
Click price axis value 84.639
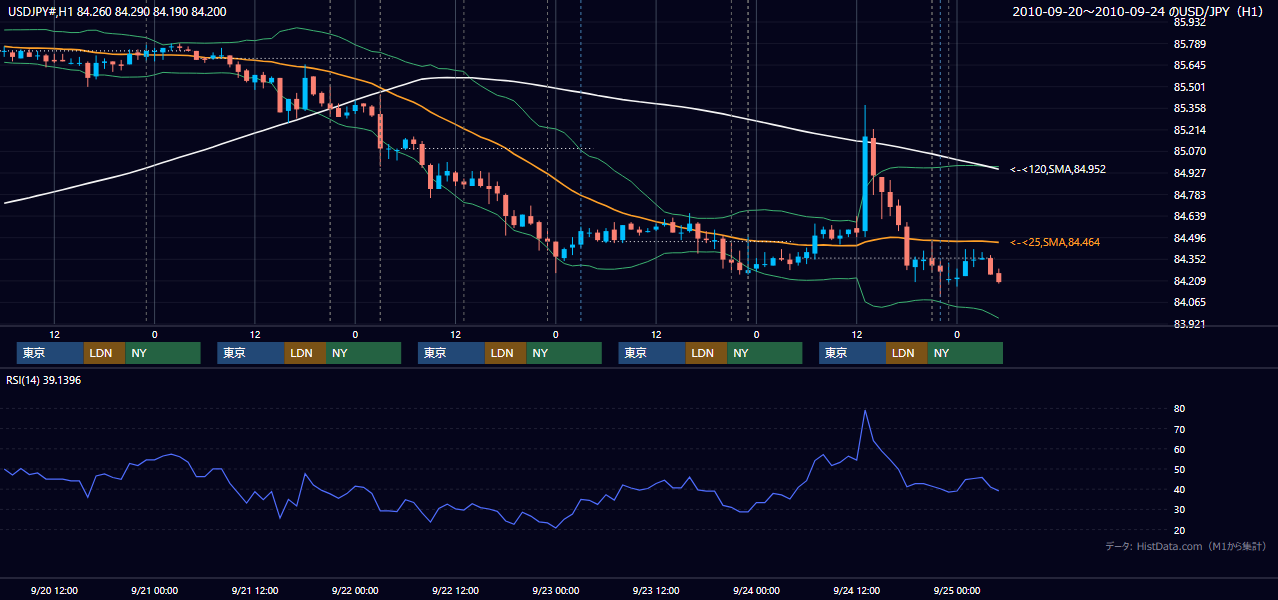[1190, 216]
